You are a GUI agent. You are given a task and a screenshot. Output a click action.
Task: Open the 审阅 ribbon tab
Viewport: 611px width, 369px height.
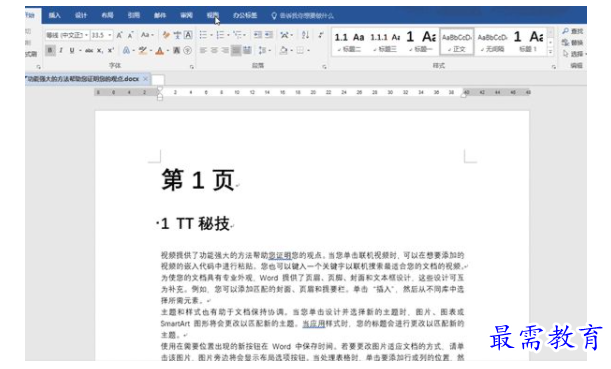point(186,16)
